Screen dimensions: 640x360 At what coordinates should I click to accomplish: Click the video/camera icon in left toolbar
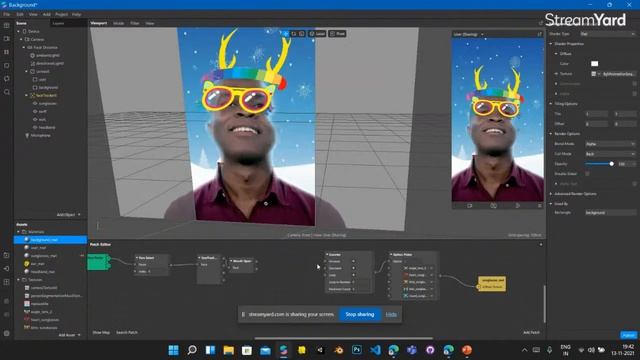coord(7,39)
